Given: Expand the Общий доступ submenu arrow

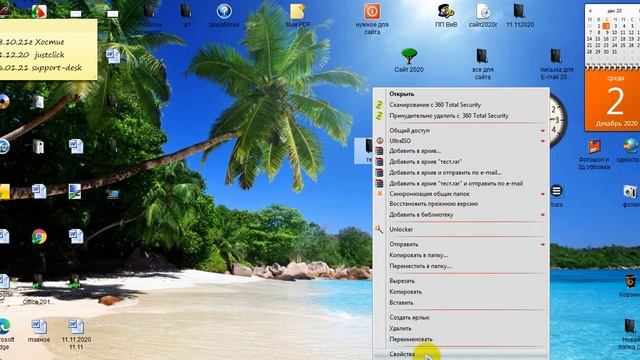Looking at the screenshot, I should (542, 131).
